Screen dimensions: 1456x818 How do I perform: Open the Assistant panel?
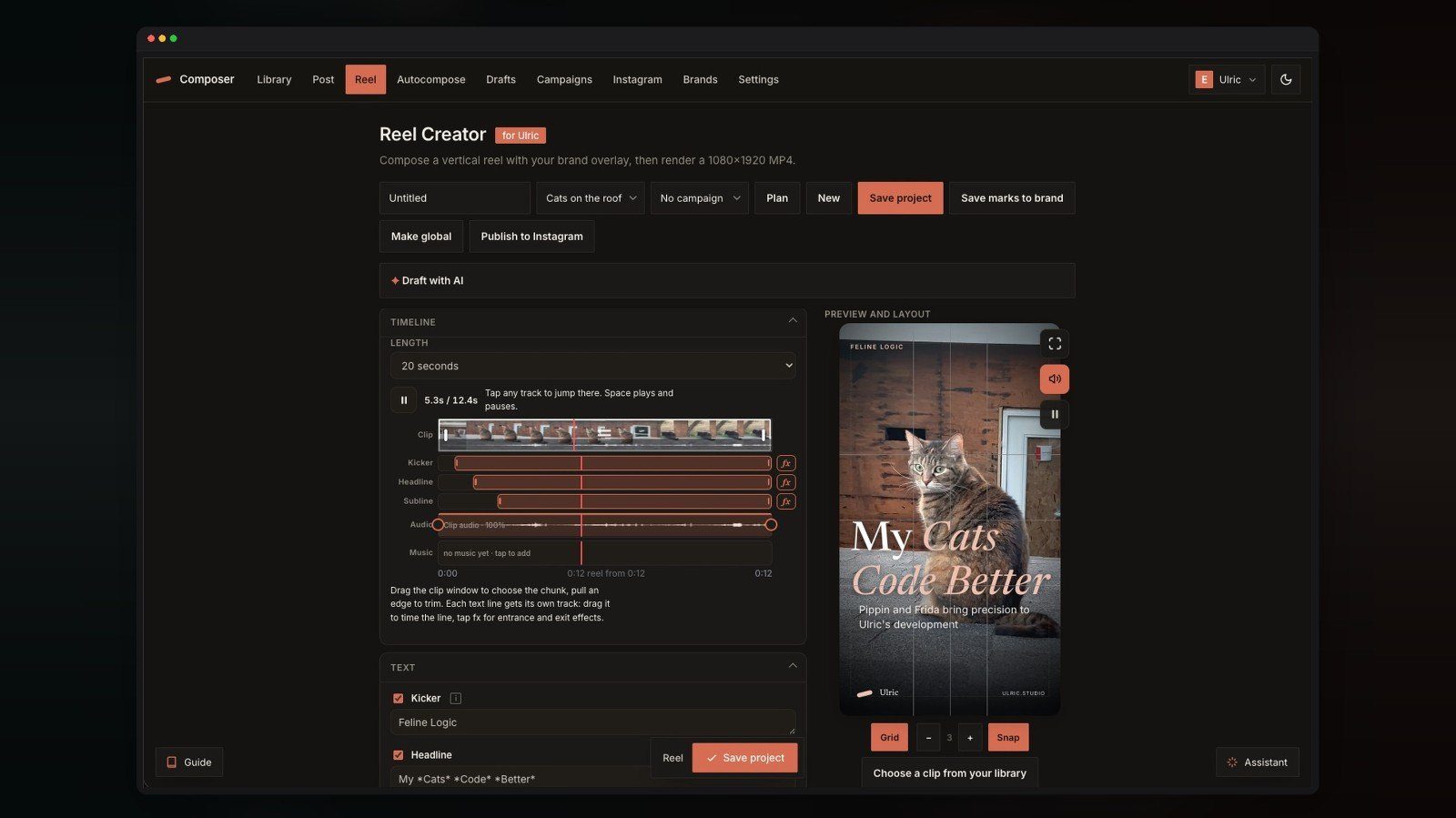(1258, 762)
